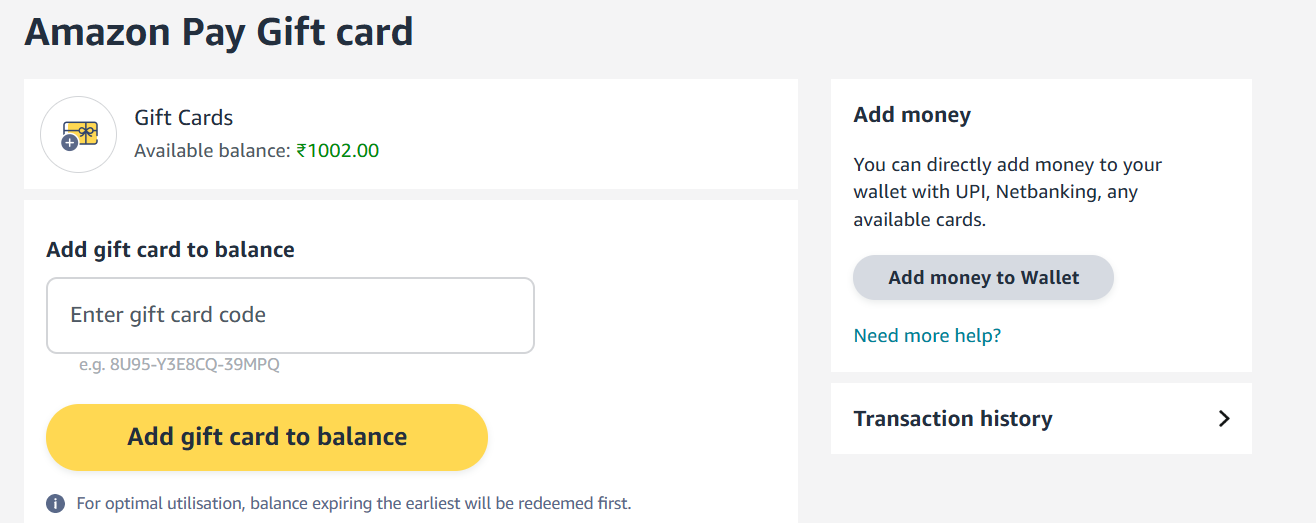The height and width of the screenshot is (523, 1316).
Task: Click the Amazon Pay Gift card page heading
Action: point(219,32)
